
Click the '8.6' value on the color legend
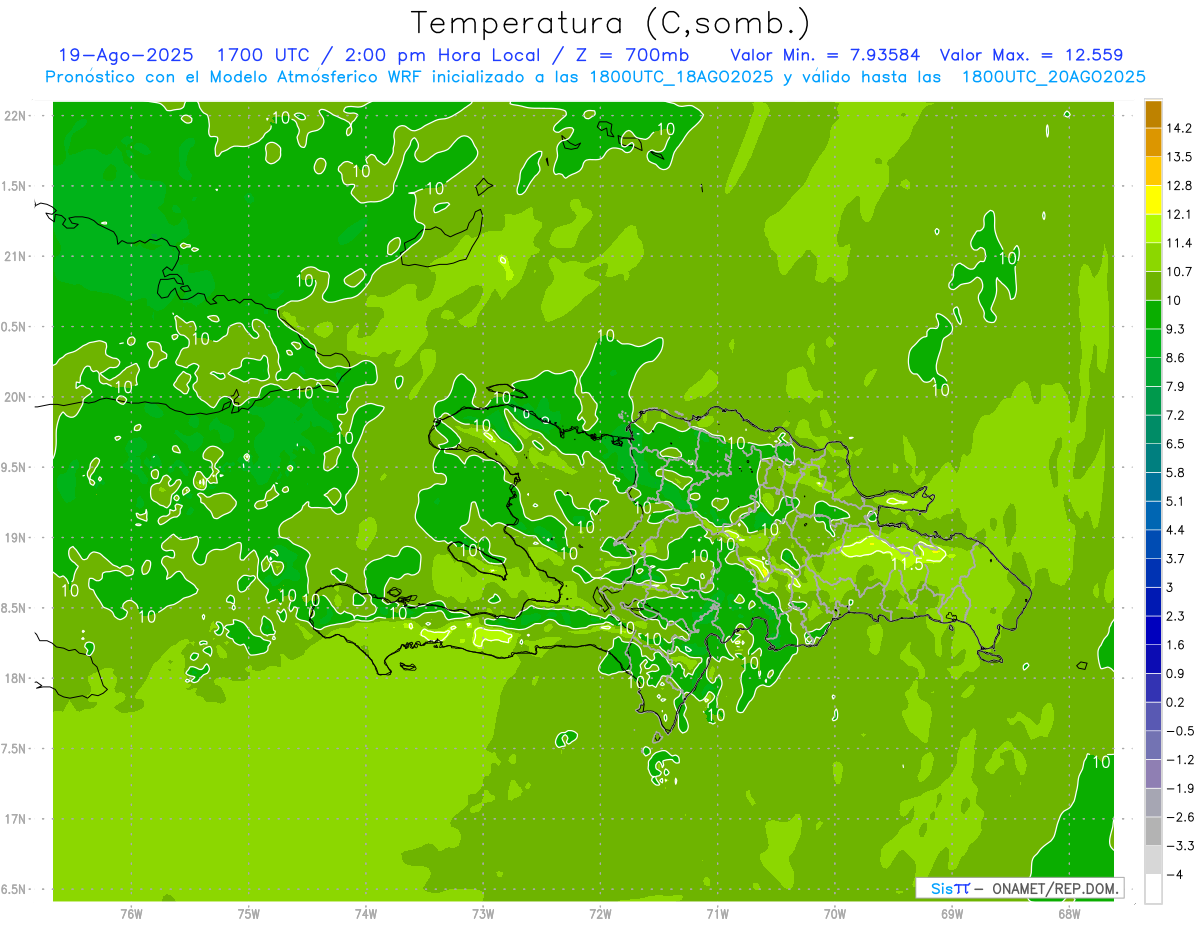1177,358
